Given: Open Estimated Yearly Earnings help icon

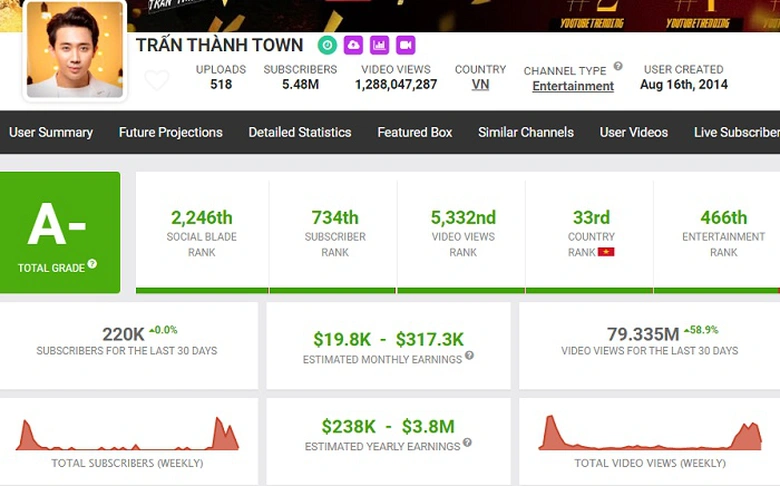Looking at the screenshot, I should [x=467, y=442].
